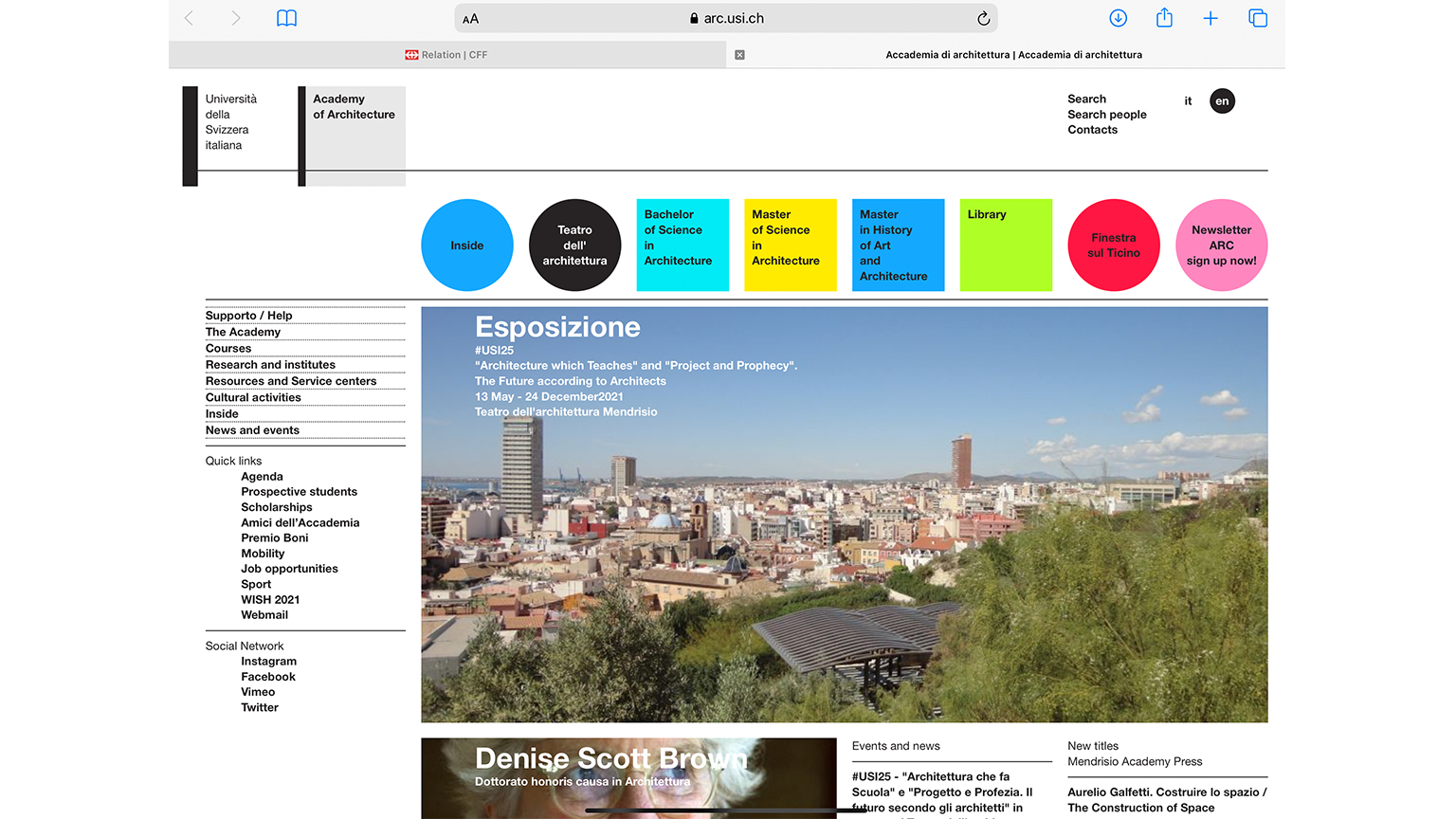The height and width of the screenshot is (819, 1456).
Task: Open the black Teatro dell'architettura circle
Action: point(574,245)
